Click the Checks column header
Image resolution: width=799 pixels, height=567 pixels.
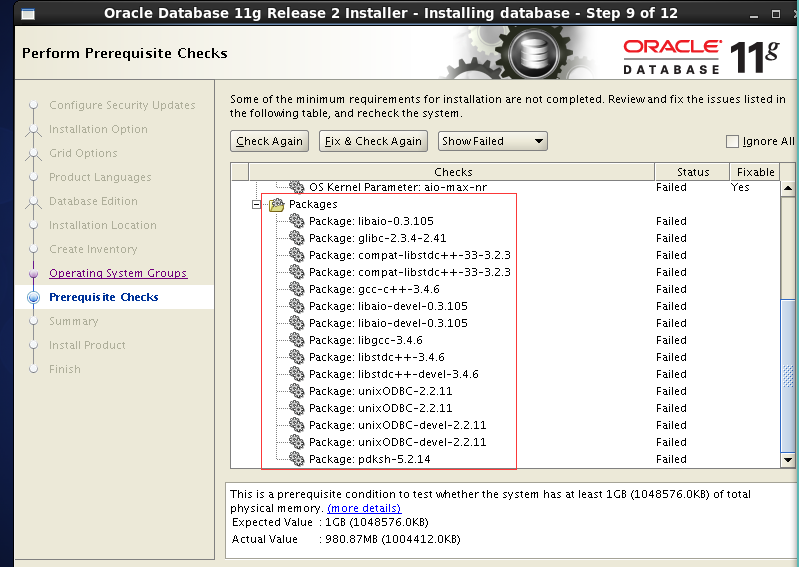click(x=452, y=172)
